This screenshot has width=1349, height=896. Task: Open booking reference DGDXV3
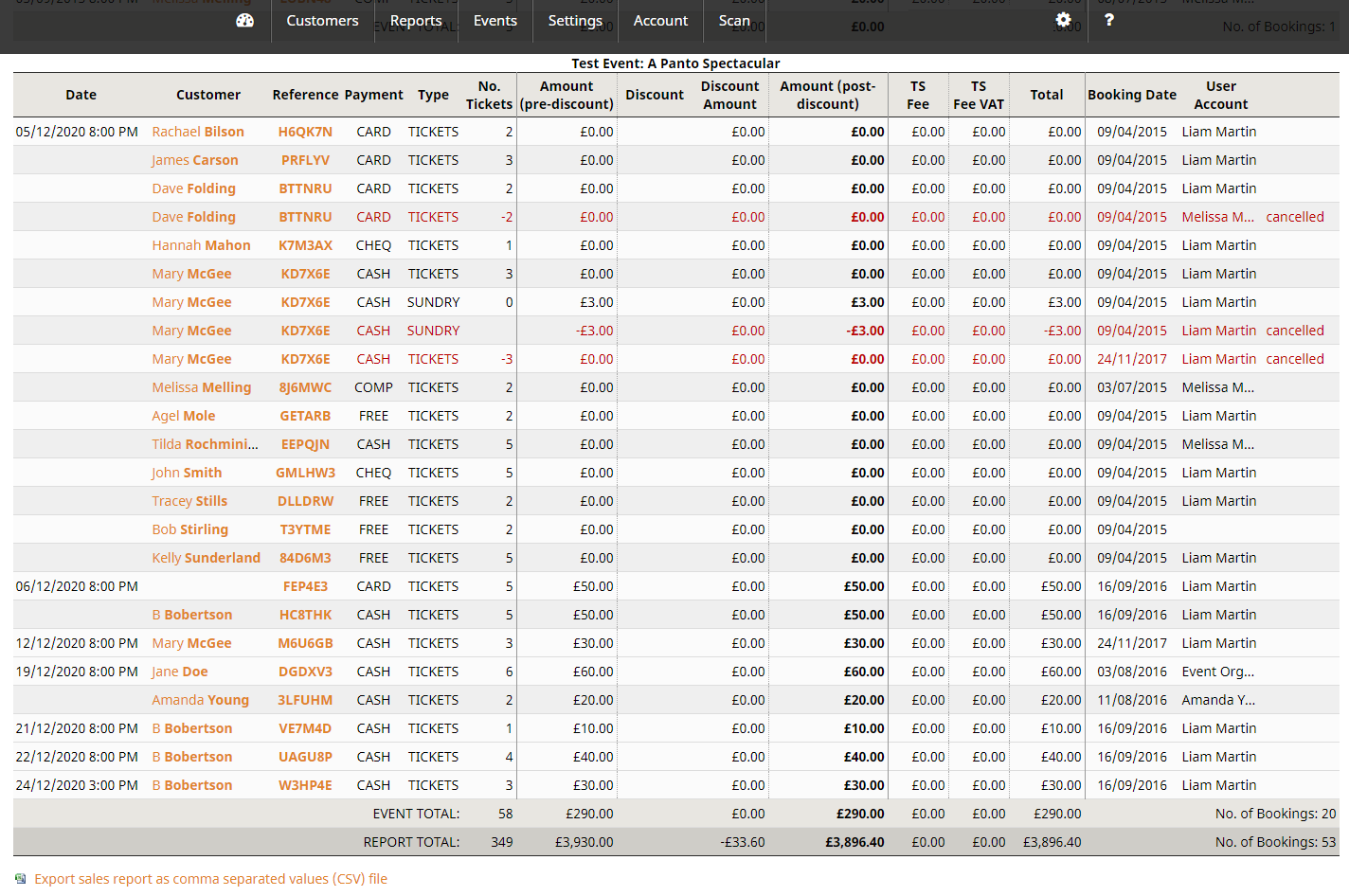pos(305,672)
